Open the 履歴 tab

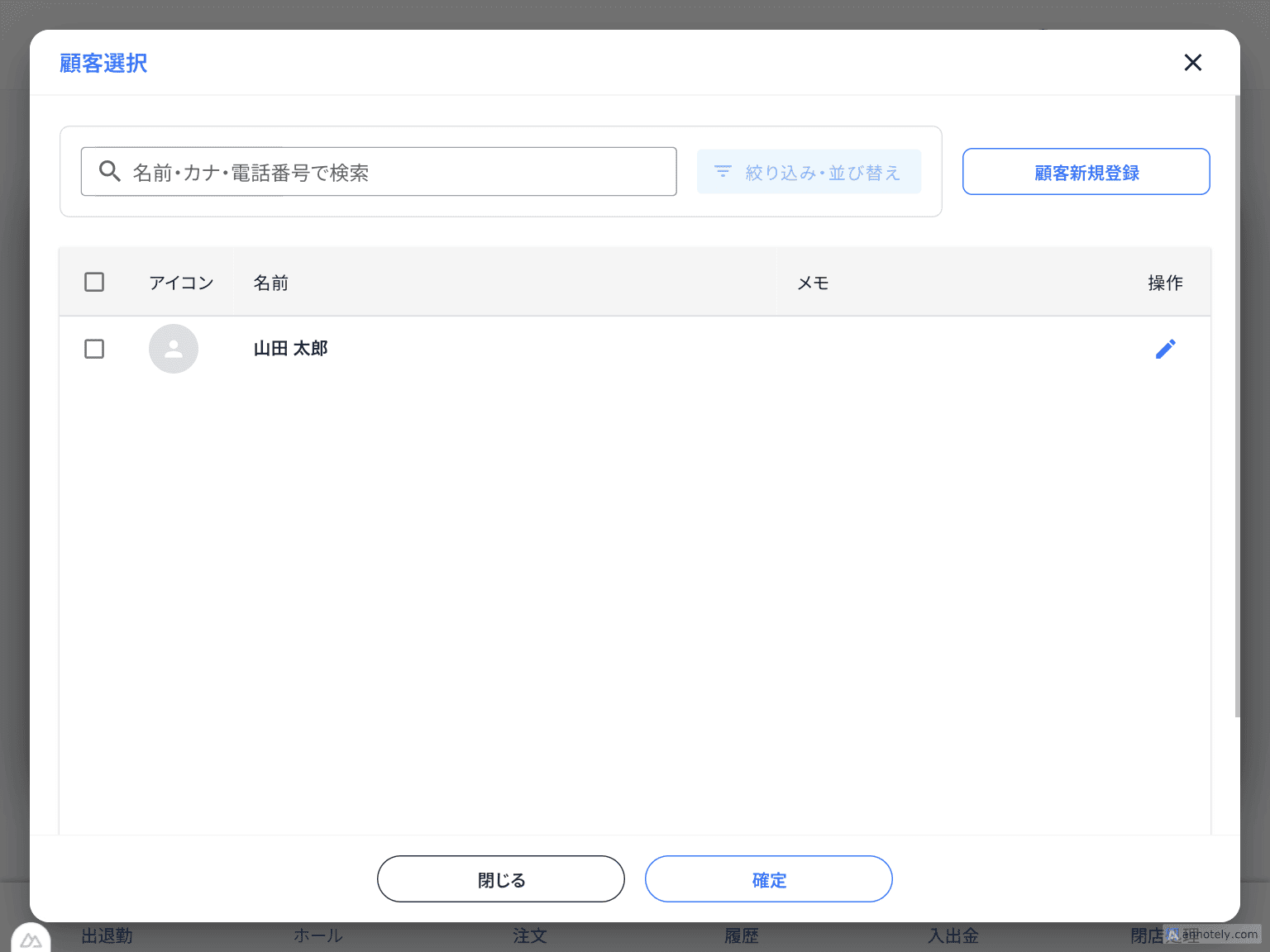click(741, 935)
